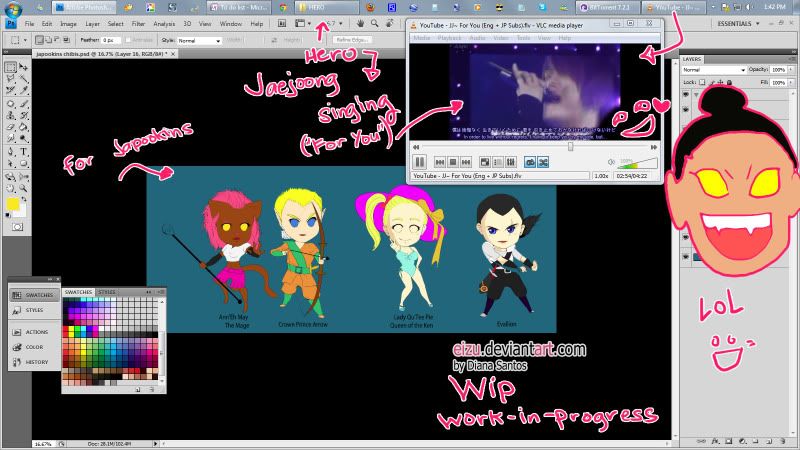Open VLC Media menu

[x=421, y=38]
